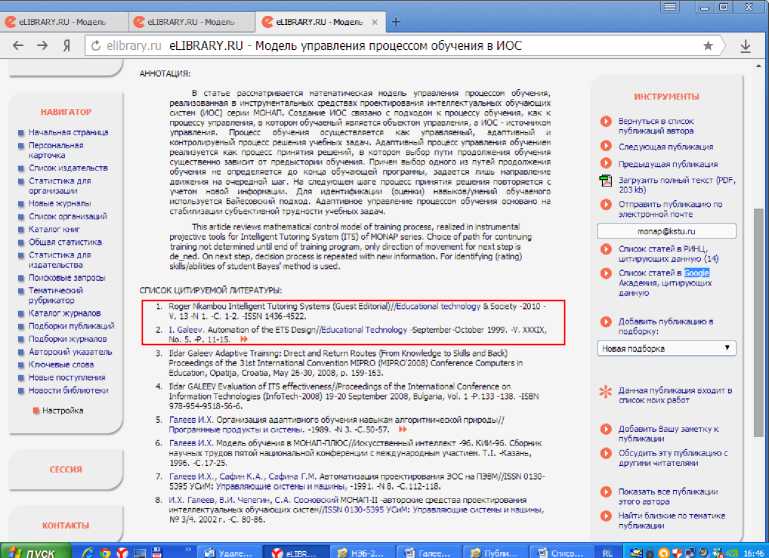Click the double-arrow icon after reference 2
The image size is (769, 558).
(x=243, y=339)
